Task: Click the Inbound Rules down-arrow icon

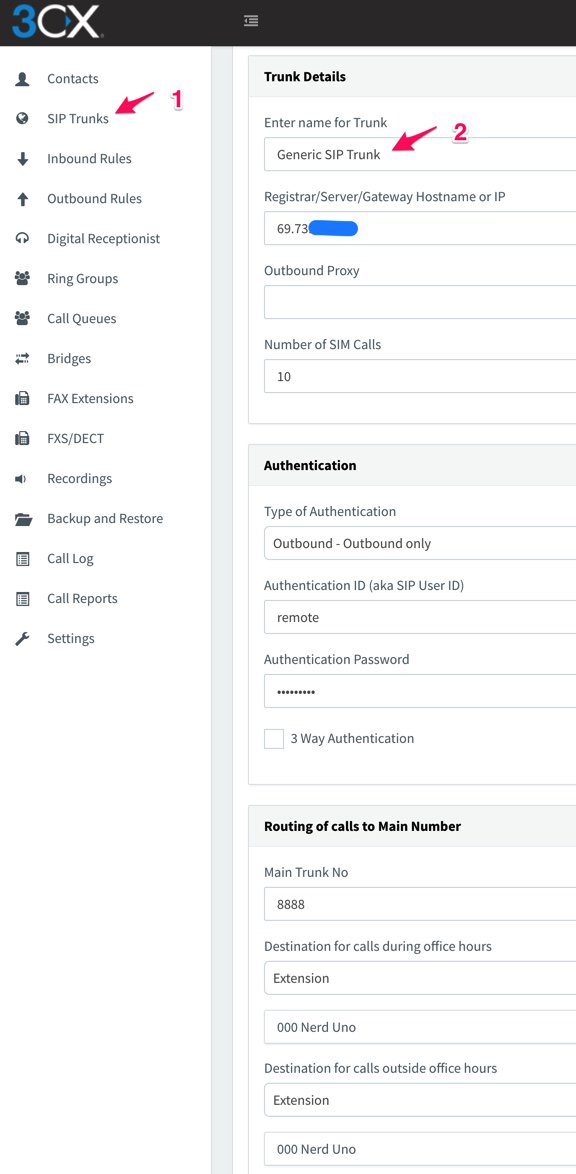Action: point(22,159)
